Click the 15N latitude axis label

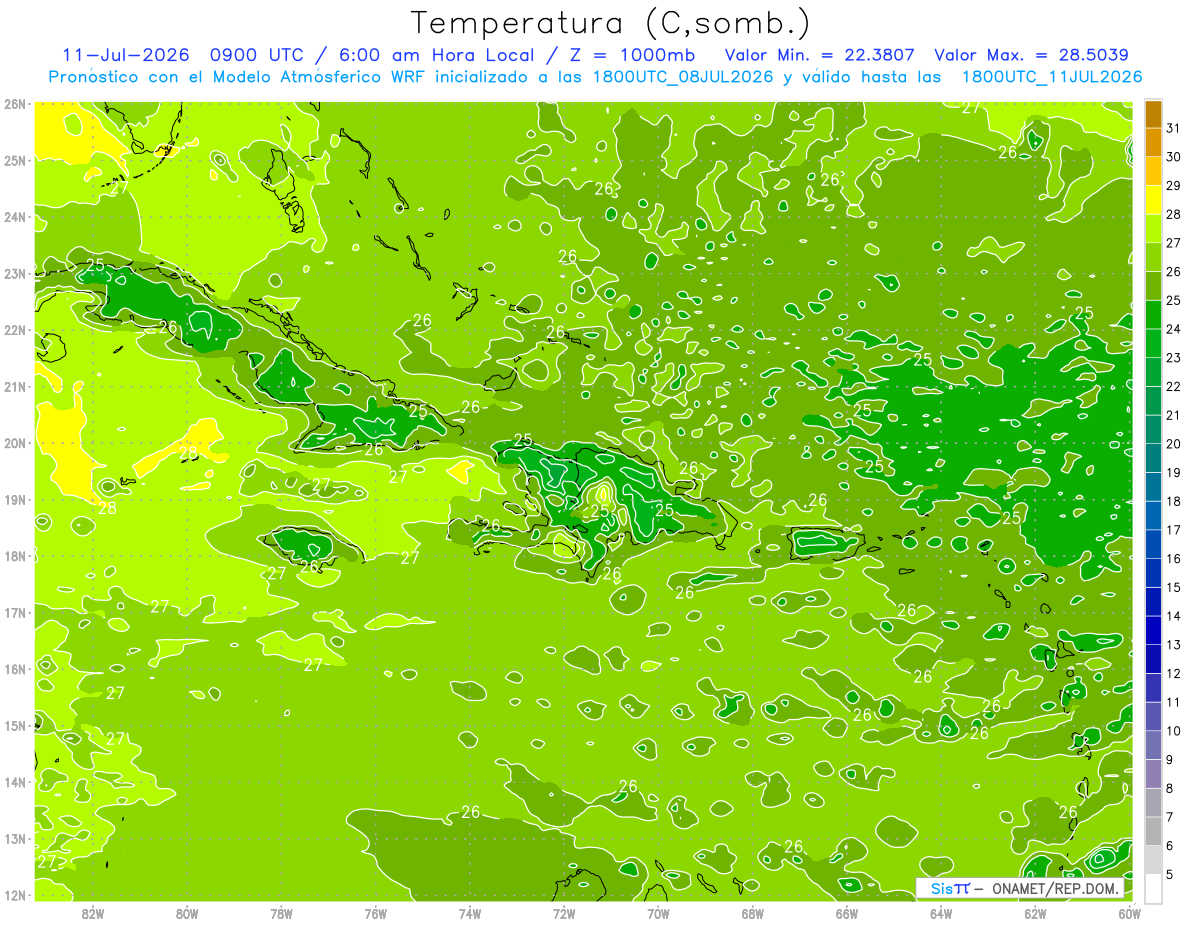[x=15, y=725]
